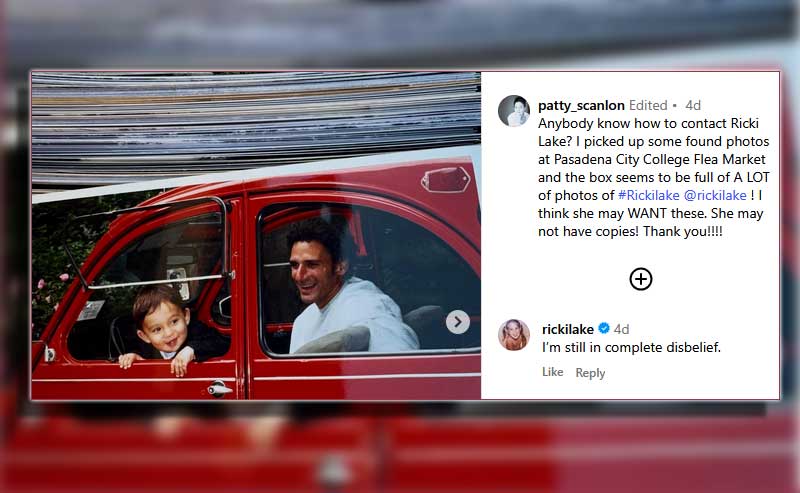Click the red car door handle in photo
Viewport: 800px width, 493px height.
pyautogui.click(x=220, y=389)
